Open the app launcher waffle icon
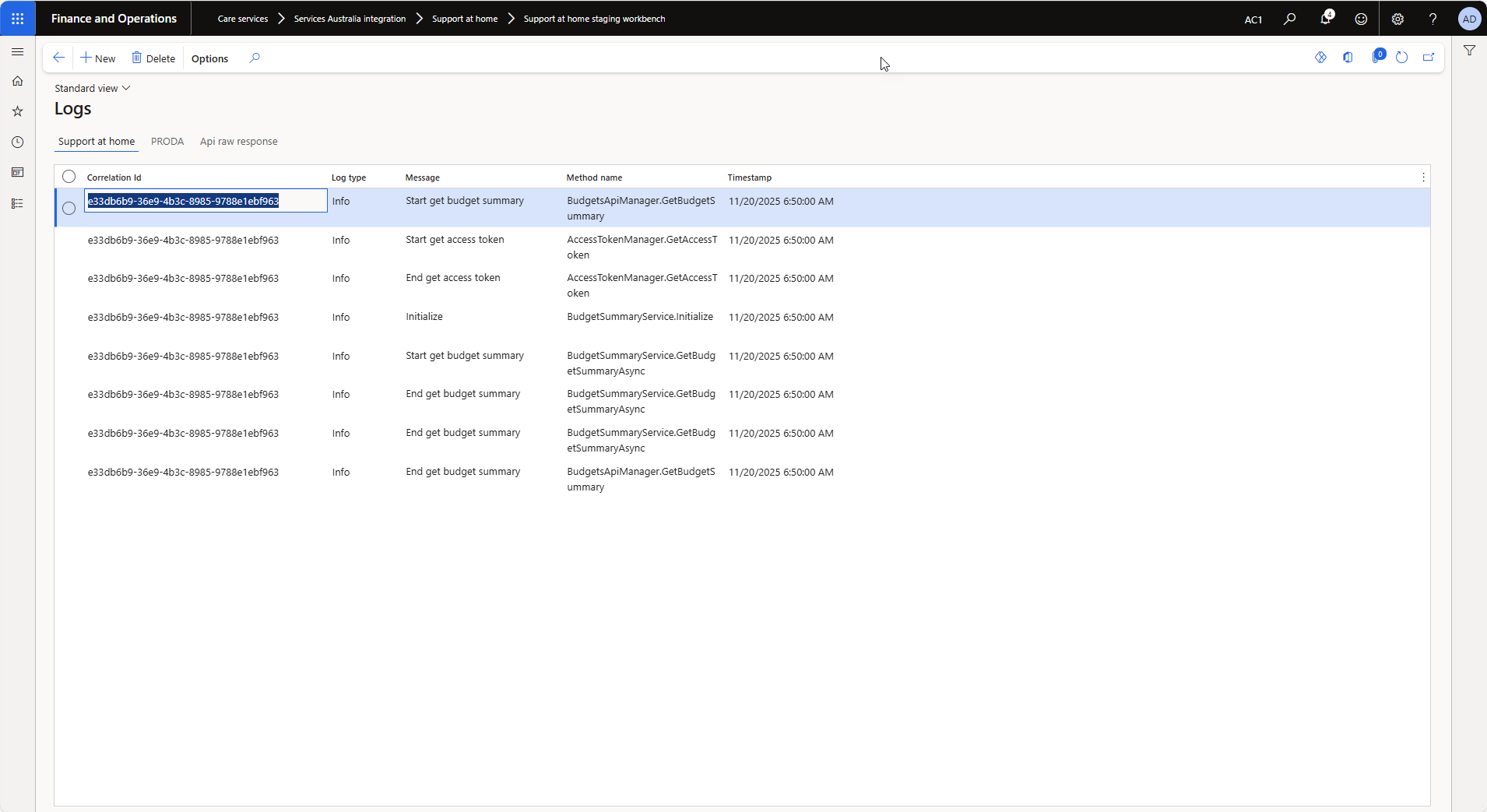1487x812 pixels. point(17,18)
